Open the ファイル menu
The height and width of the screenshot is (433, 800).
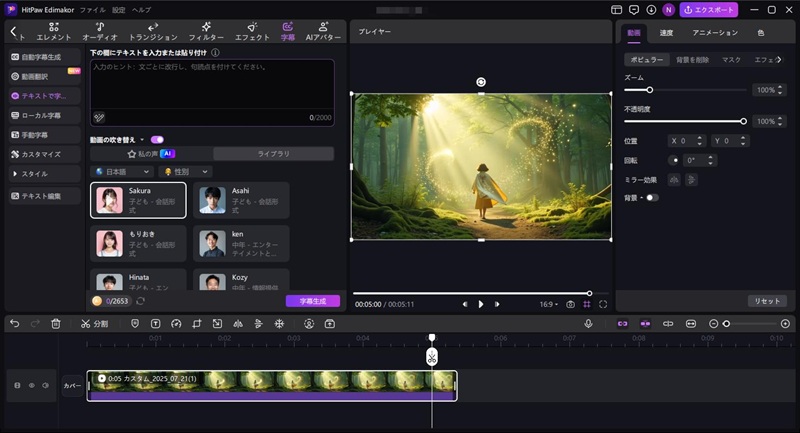pyautogui.click(x=92, y=10)
